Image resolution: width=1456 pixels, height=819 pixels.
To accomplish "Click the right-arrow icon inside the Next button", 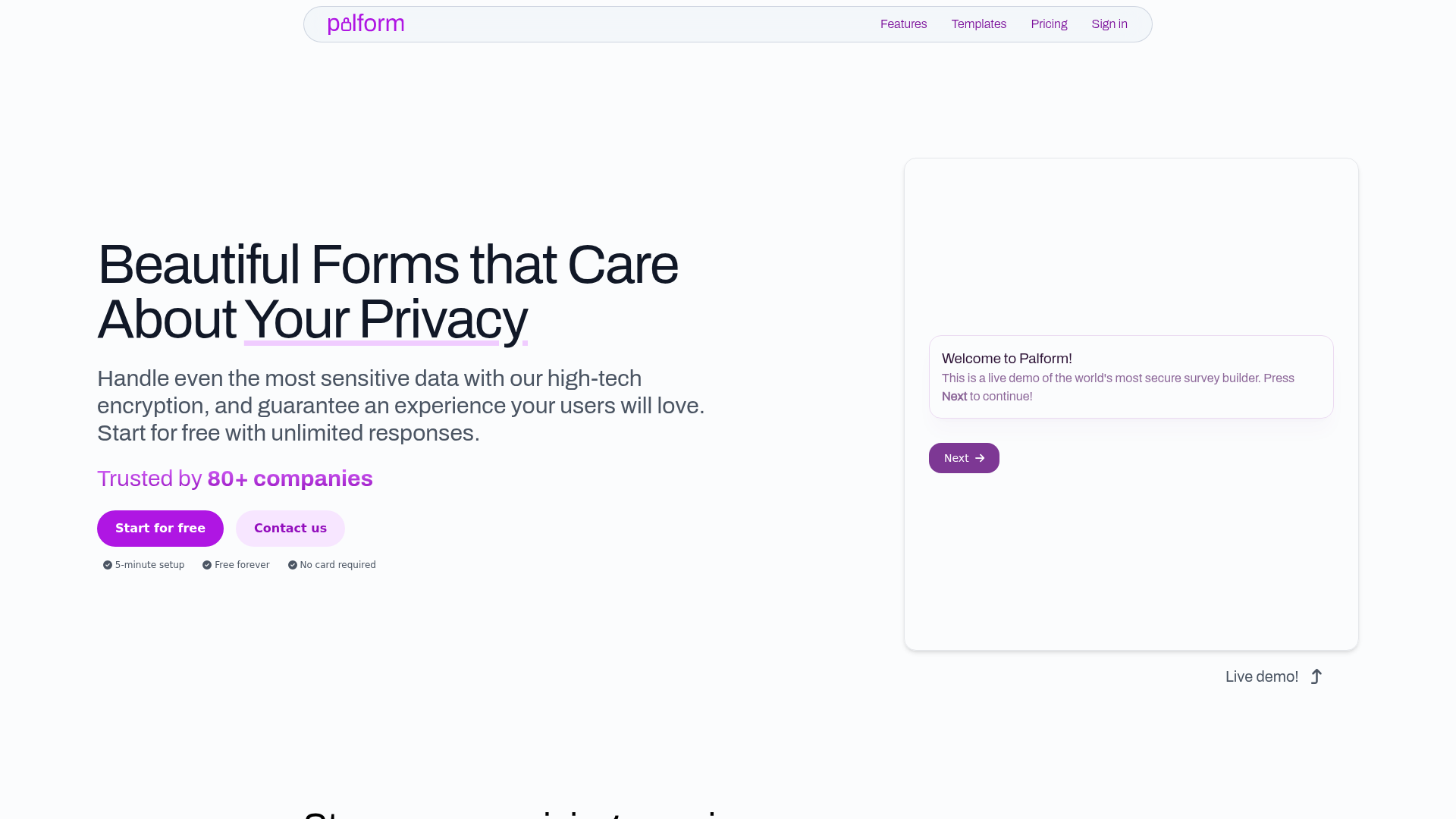I will (981, 458).
